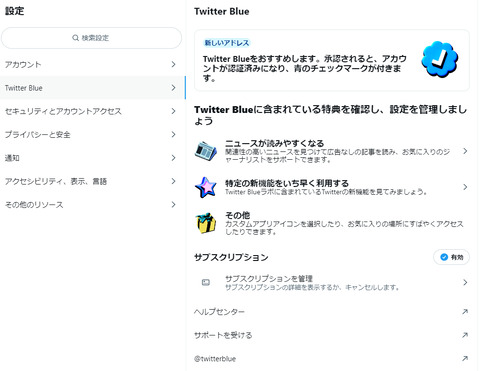
Task: Open アカウント settings
Action: 92,64
